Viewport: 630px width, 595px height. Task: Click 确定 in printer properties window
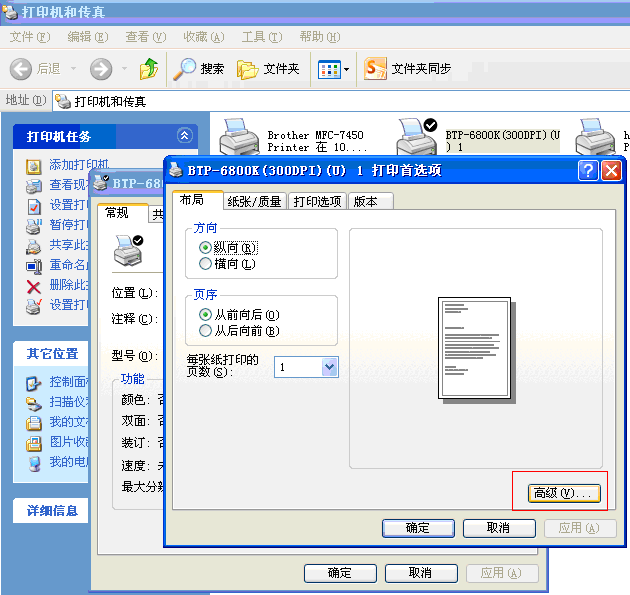[x=340, y=573]
